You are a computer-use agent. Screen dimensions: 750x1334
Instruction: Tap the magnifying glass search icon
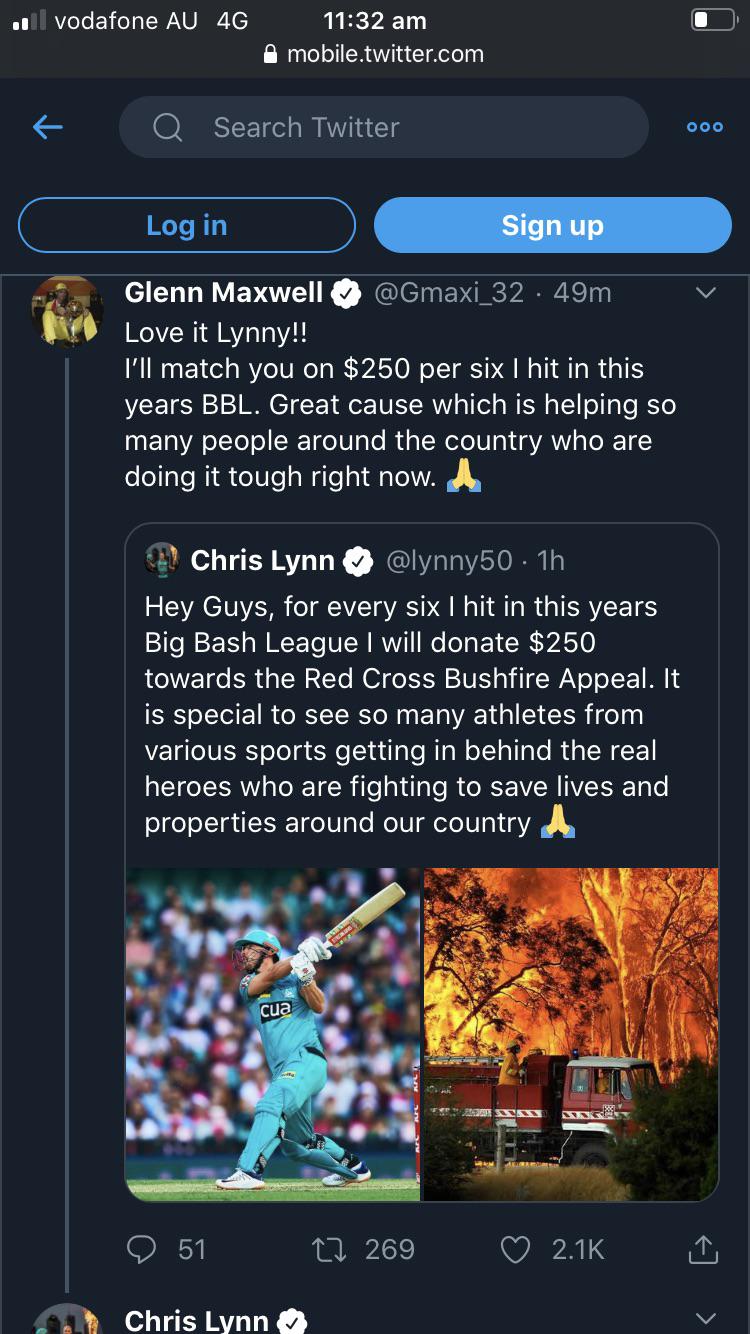167,127
